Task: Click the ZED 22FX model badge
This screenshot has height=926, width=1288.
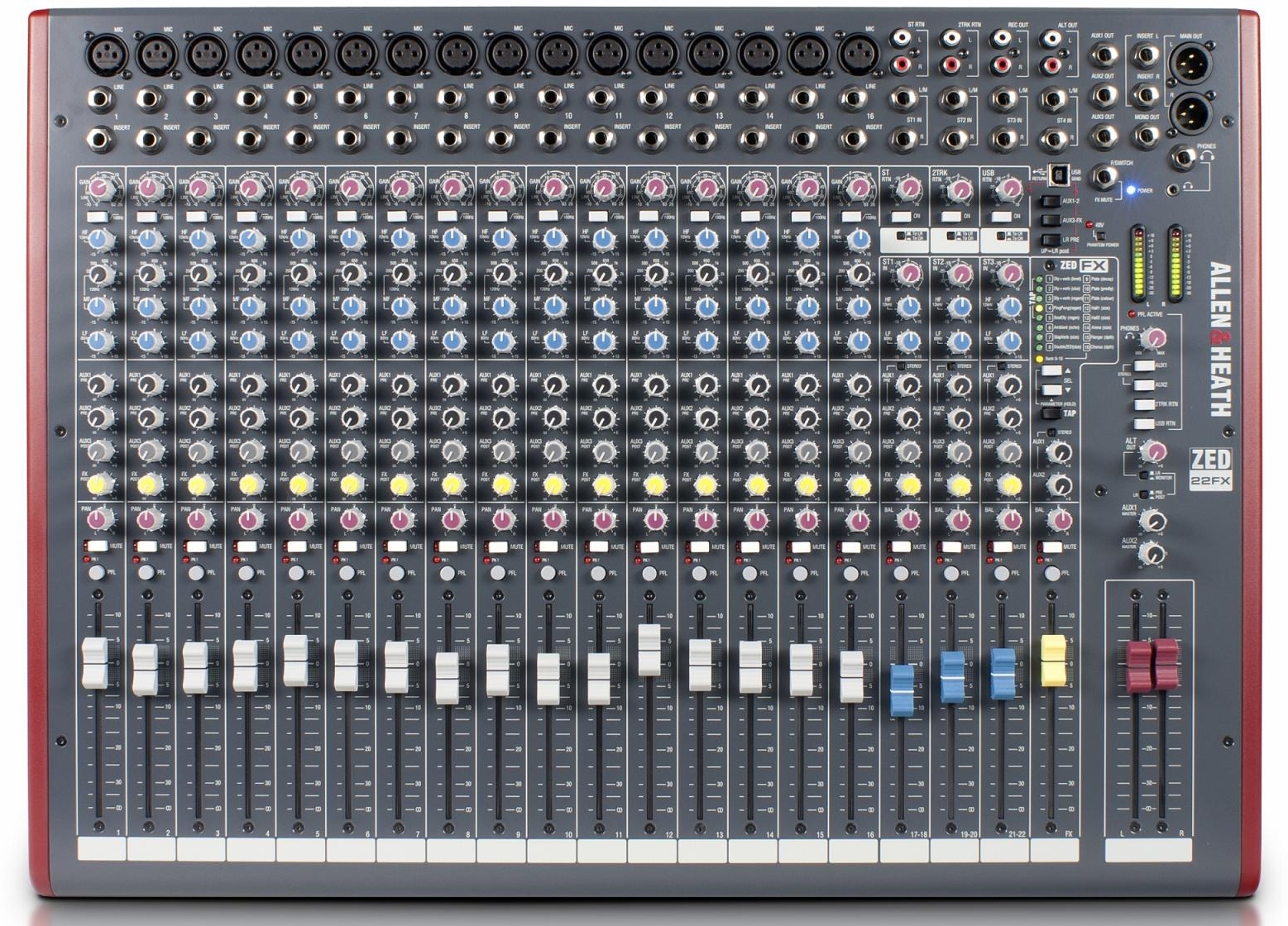Action: (1210, 468)
